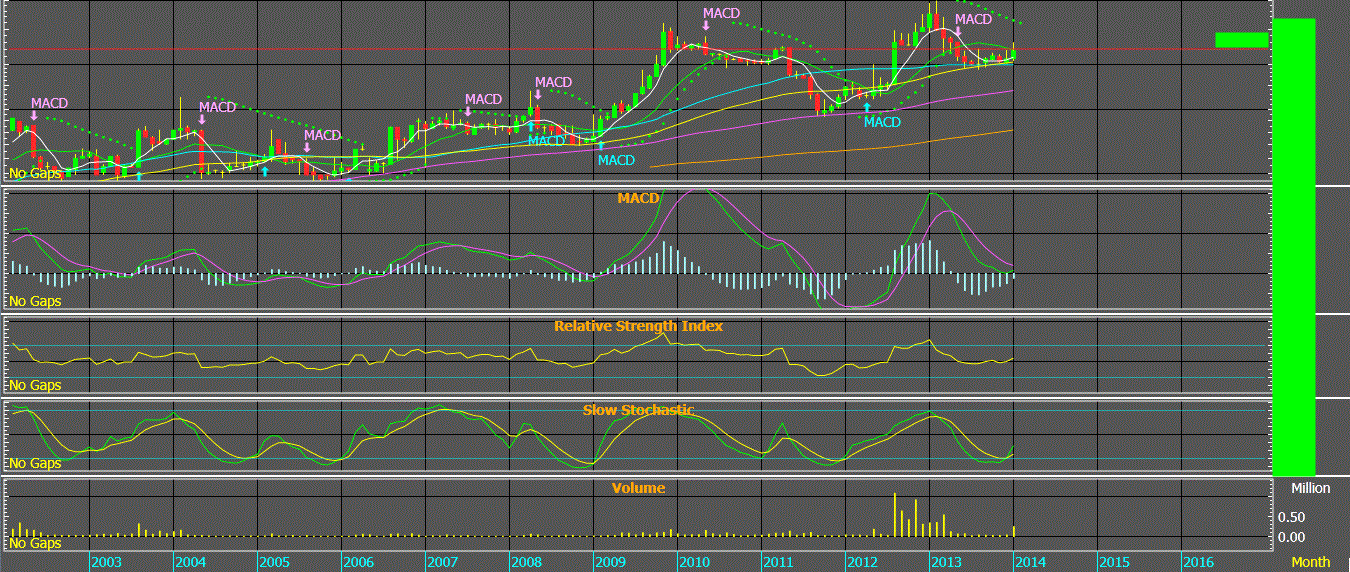Screen dimensions: 1350x572
Task: Select the 2006 axis label
Action: [x=359, y=562]
